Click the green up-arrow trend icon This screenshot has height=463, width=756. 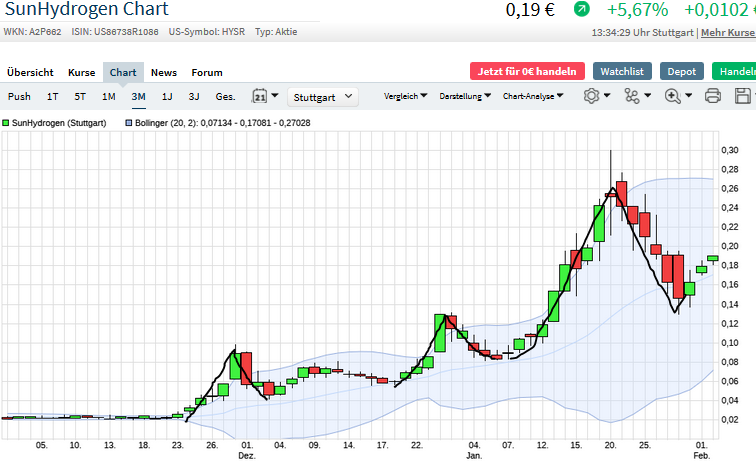581,10
